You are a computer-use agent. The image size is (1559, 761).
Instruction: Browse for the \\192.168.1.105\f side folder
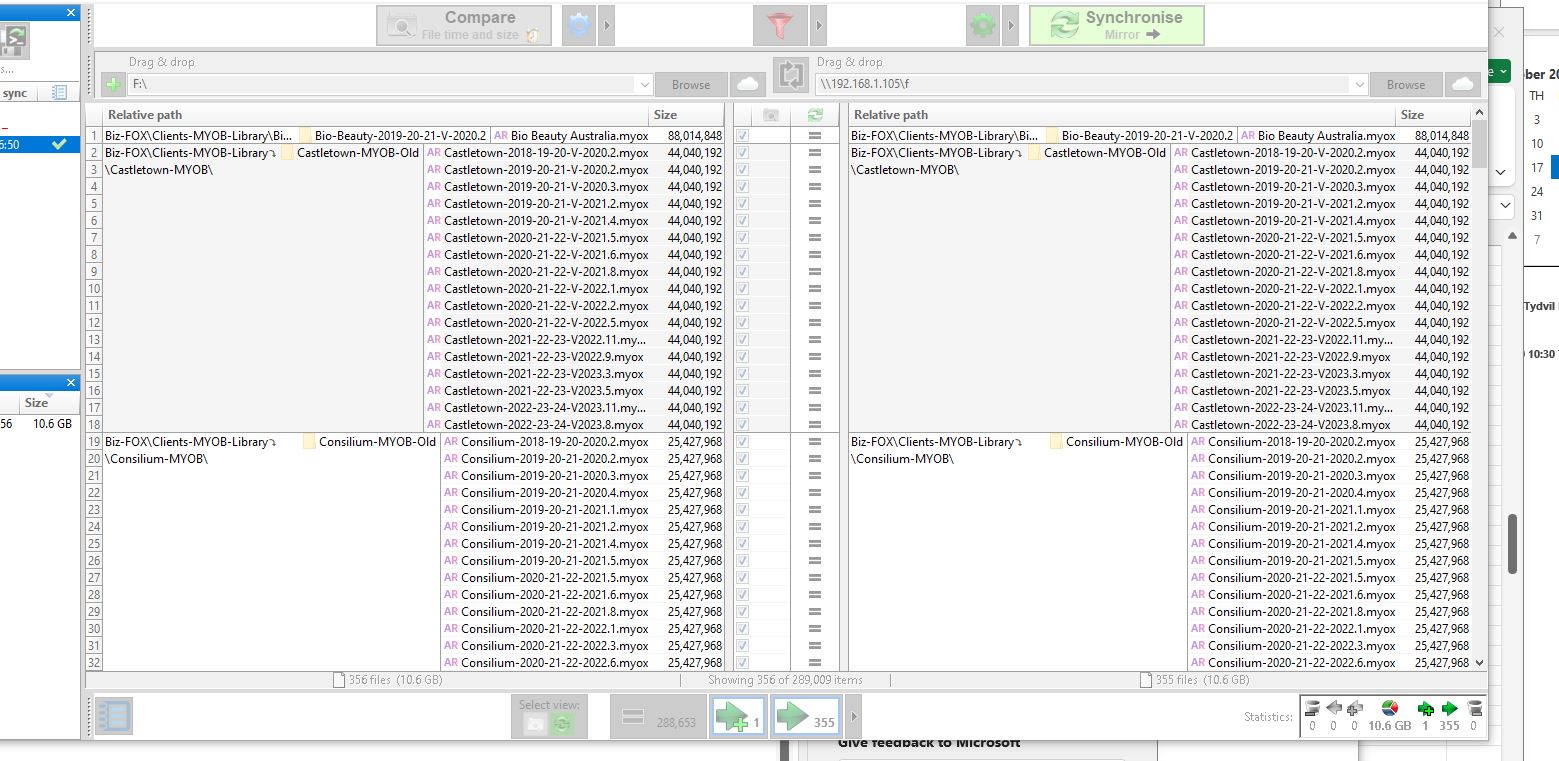(1405, 85)
